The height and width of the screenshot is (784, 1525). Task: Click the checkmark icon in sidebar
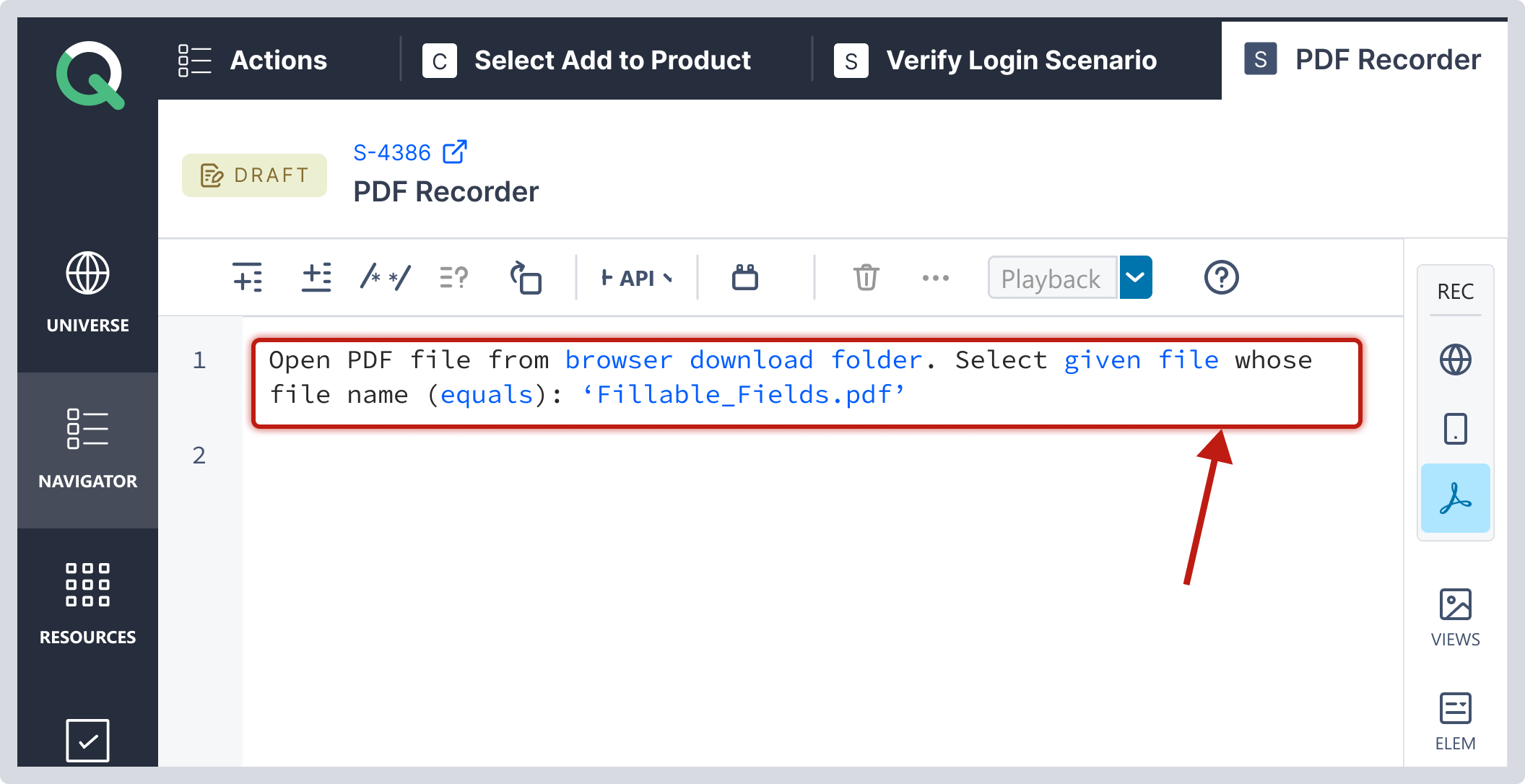[x=87, y=740]
